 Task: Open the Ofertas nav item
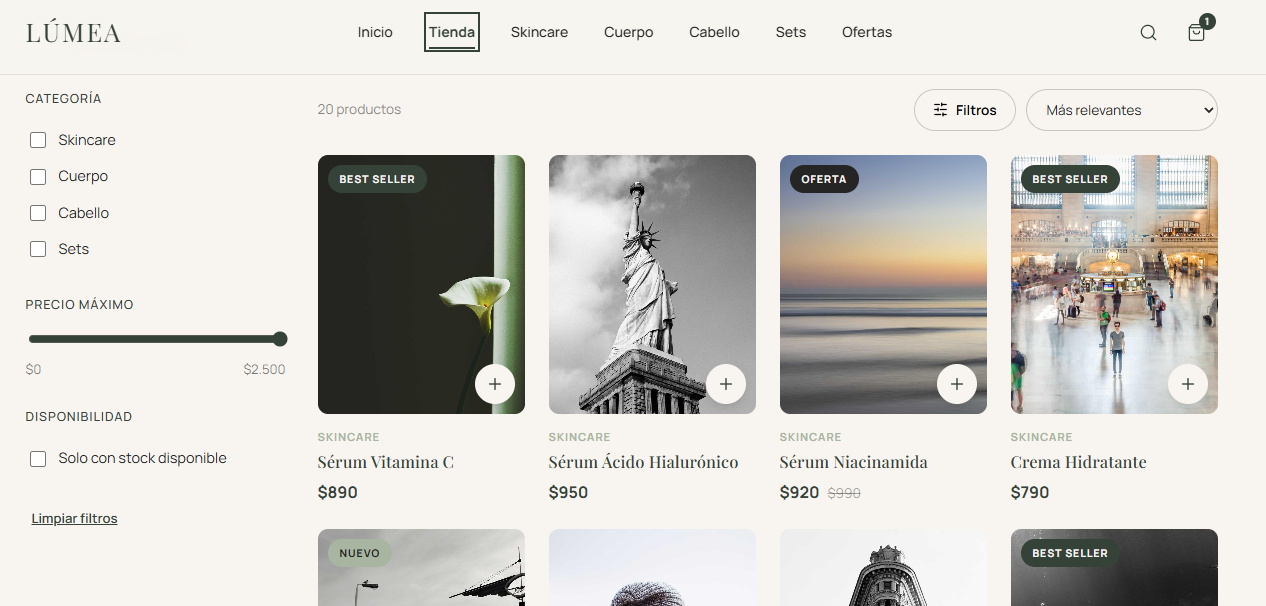(867, 32)
